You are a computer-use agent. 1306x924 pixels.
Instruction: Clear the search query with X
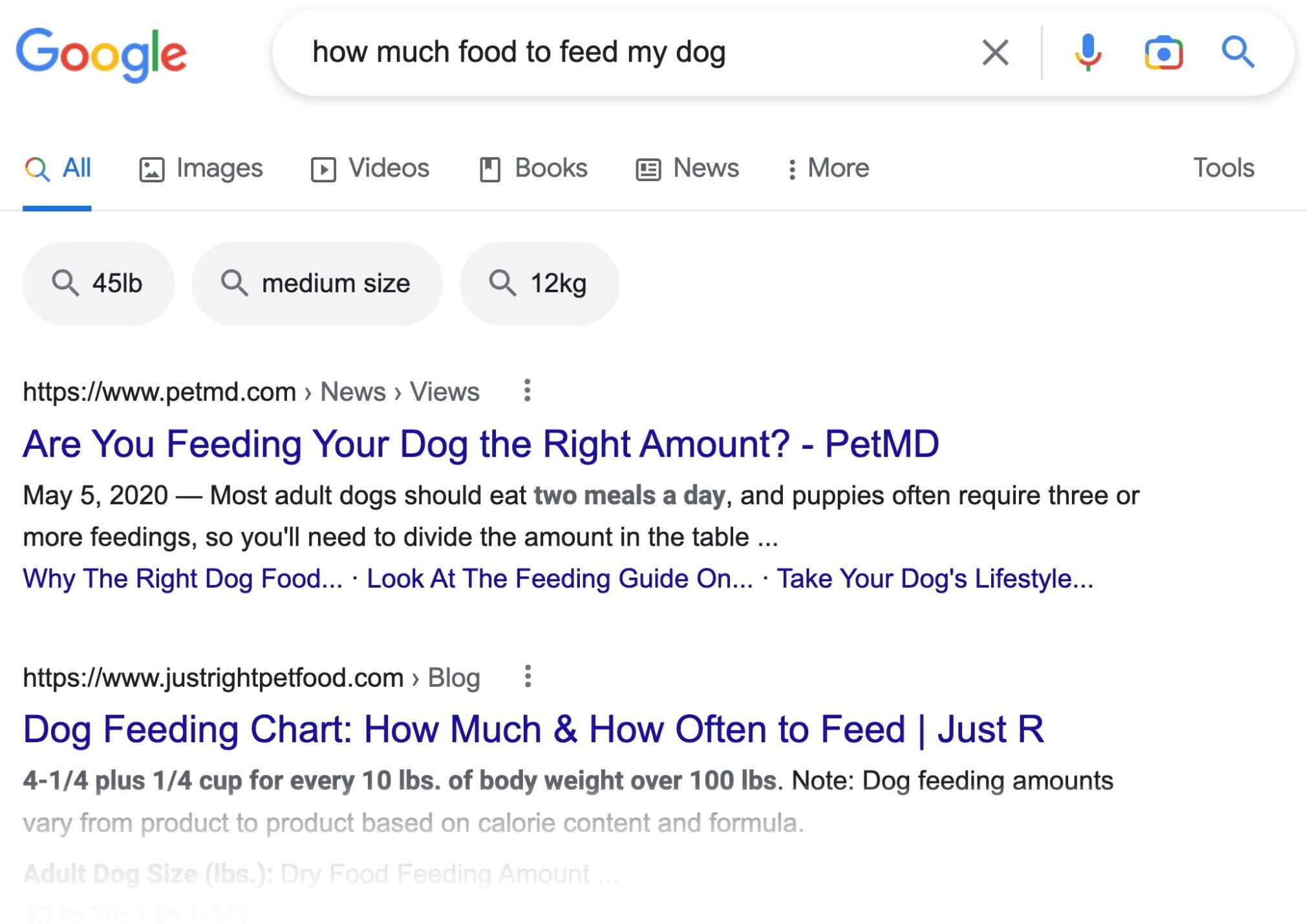point(995,52)
